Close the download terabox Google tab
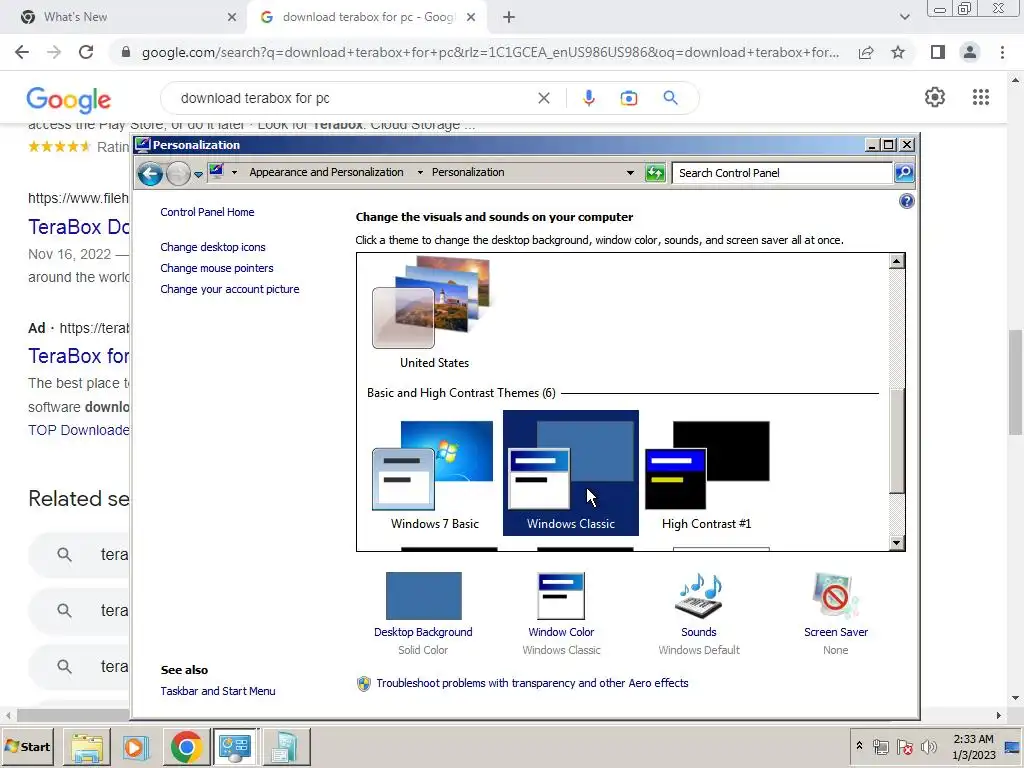This screenshot has width=1024, height=768. click(471, 17)
